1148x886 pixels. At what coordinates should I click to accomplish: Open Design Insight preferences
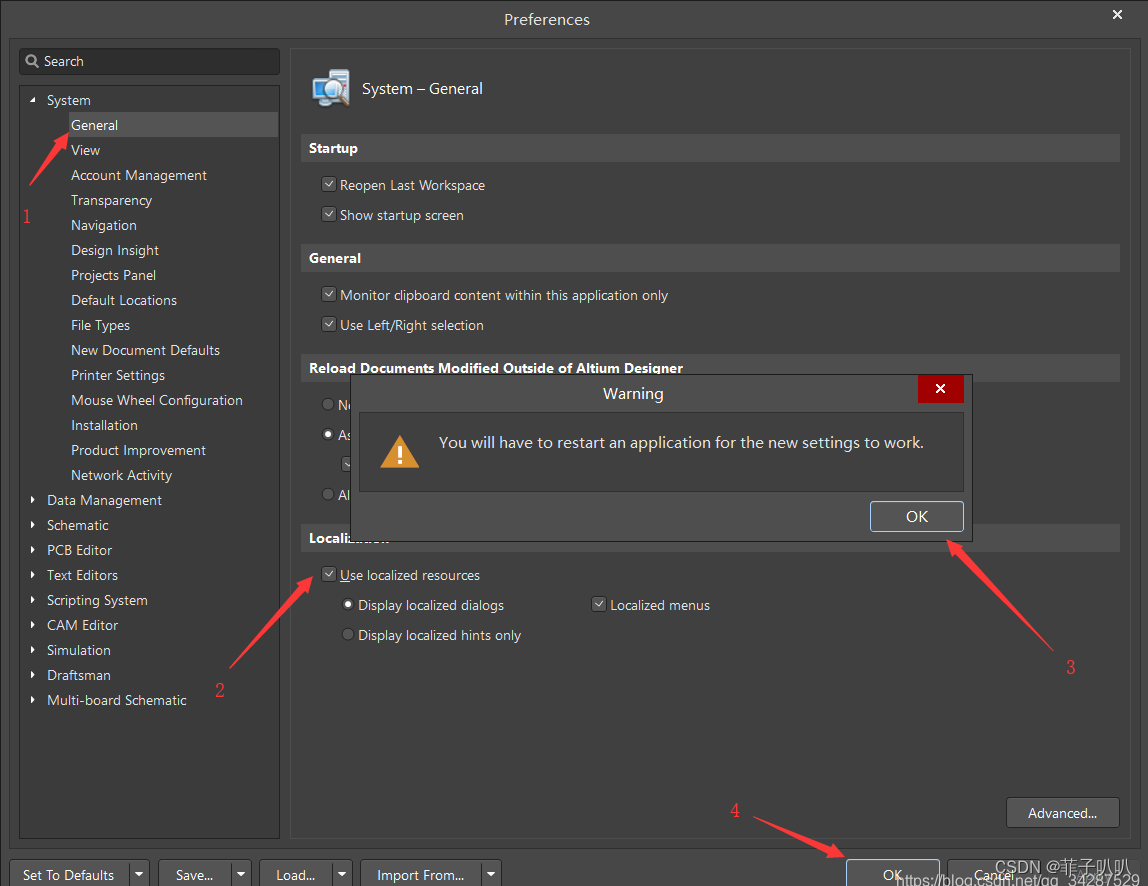click(115, 250)
